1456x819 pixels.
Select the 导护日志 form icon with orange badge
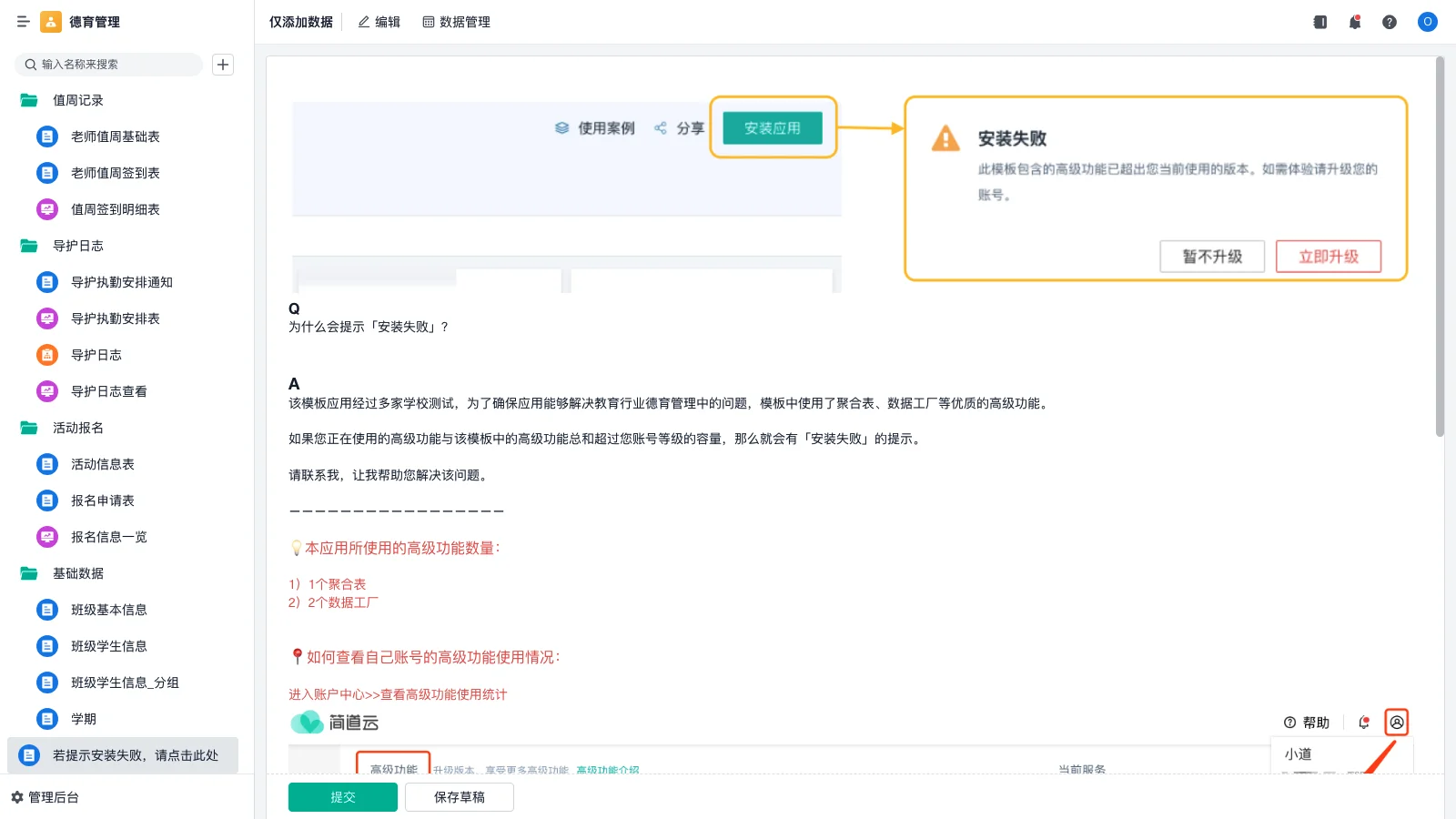point(46,355)
